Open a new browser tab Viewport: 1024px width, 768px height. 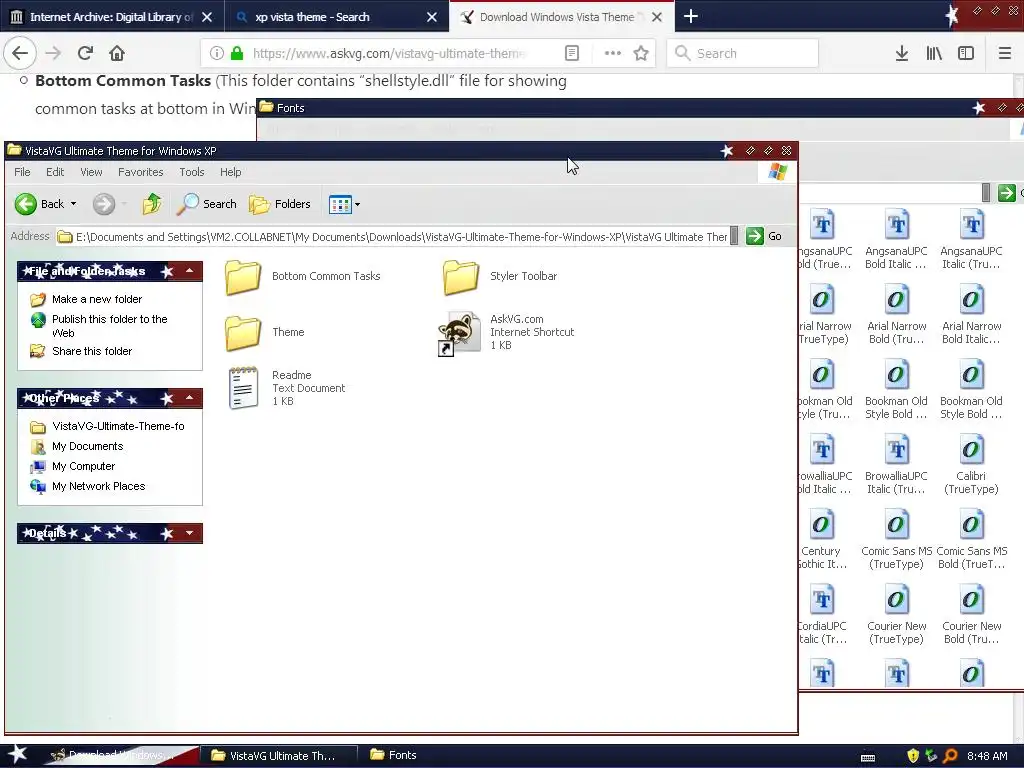(691, 17)
